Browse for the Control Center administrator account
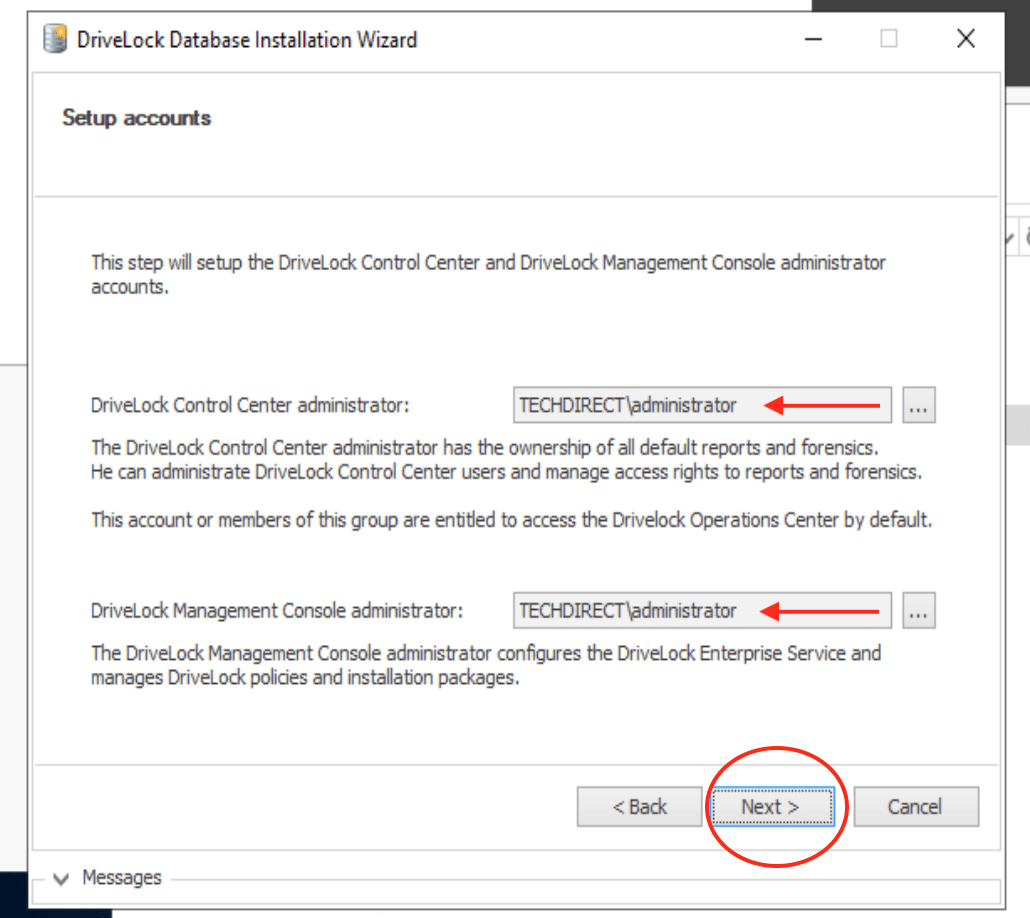The height and width of the screenshot is (918, 1030). click(919, 406)
